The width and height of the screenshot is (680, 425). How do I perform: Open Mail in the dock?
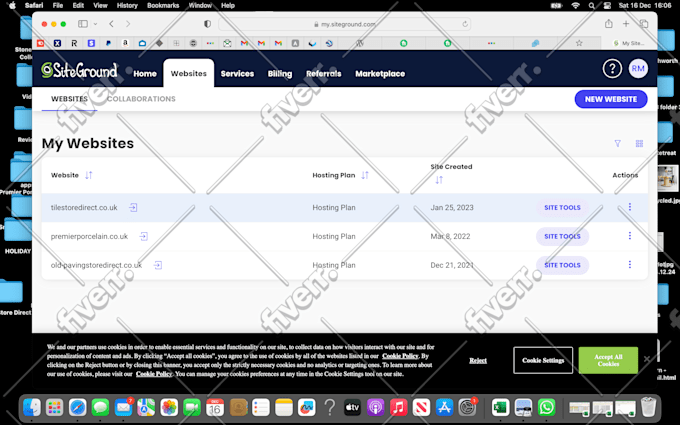(124, 407)
